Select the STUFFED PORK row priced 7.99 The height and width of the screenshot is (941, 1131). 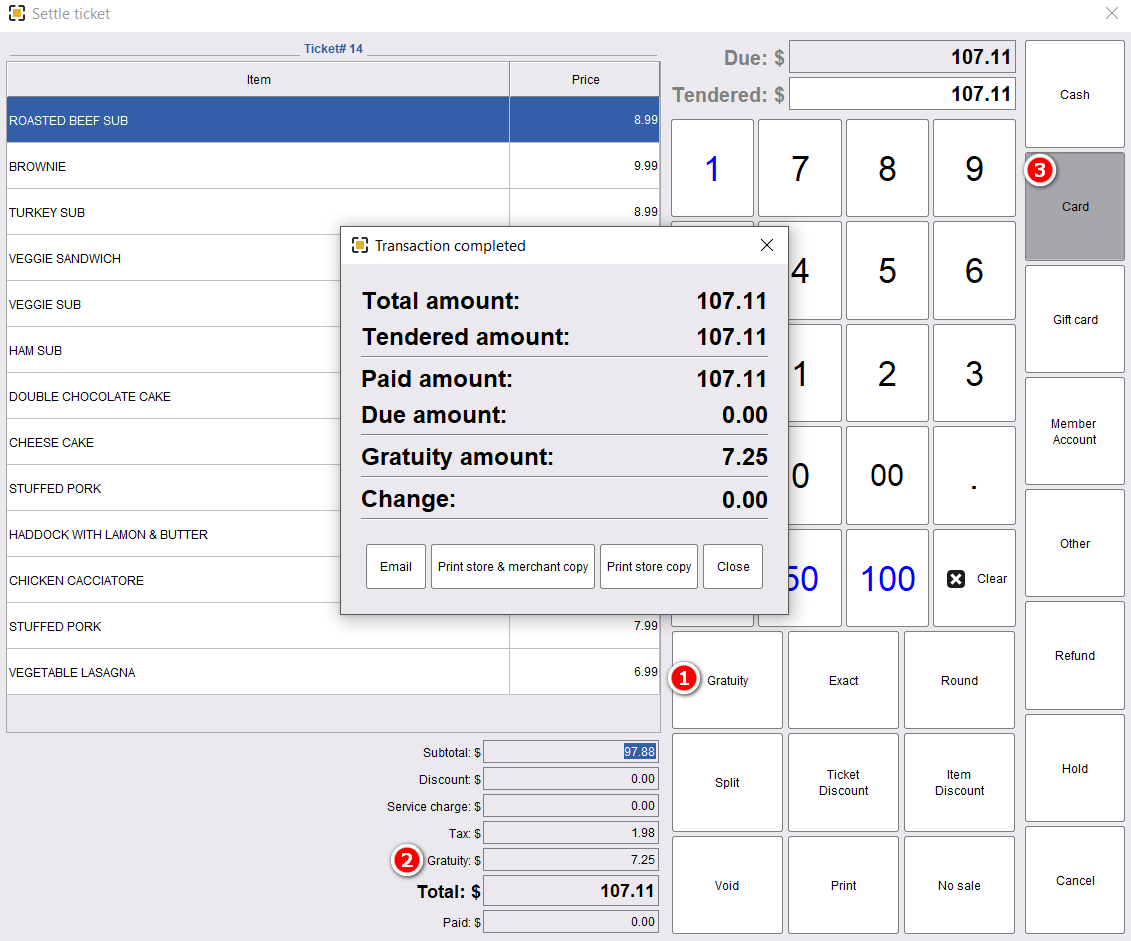coord(333,627)
